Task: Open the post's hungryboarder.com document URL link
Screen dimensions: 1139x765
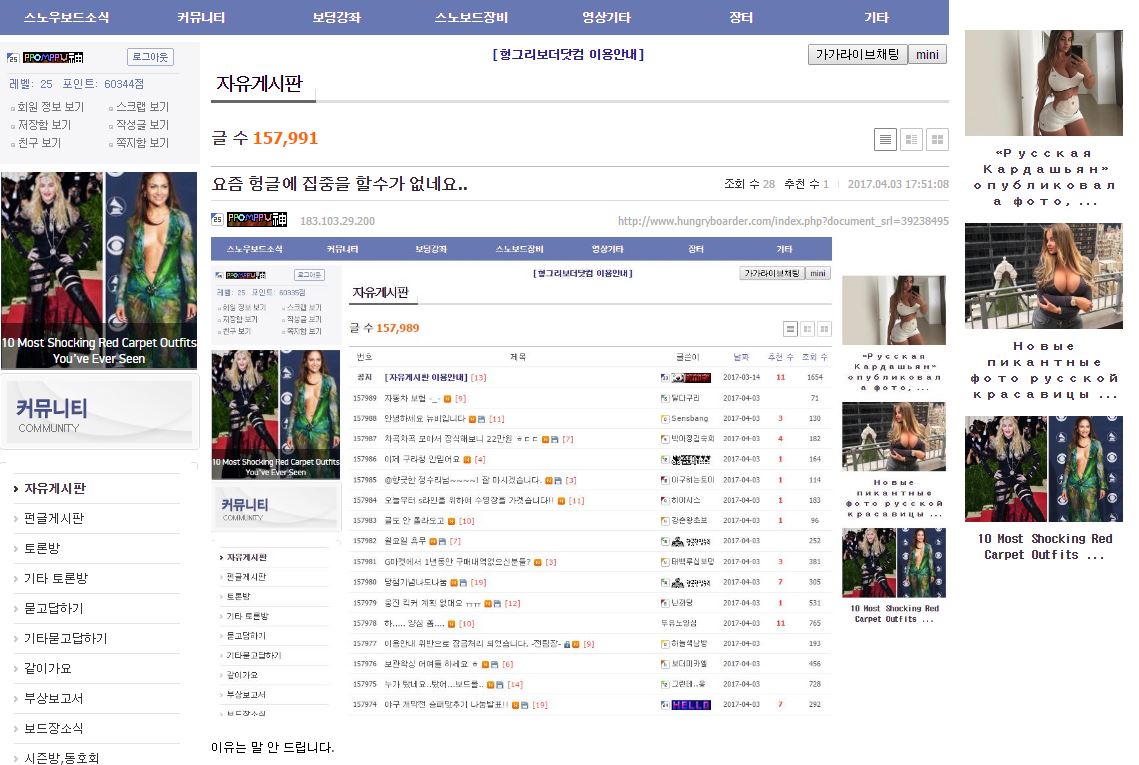Action: [x=783, y=221]
